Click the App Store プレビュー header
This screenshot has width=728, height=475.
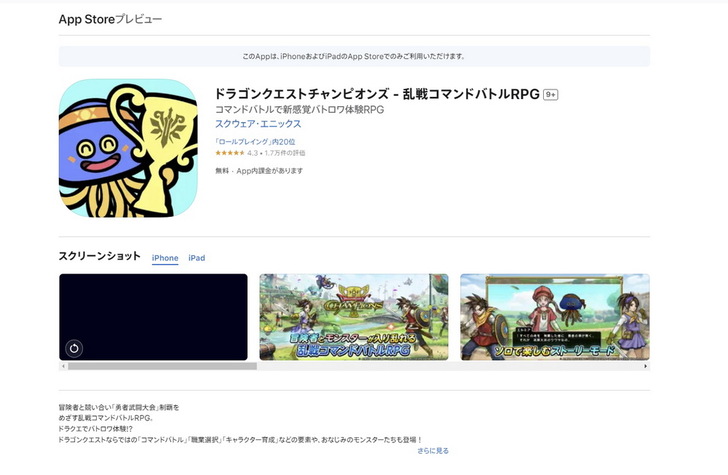coord(110,19)
